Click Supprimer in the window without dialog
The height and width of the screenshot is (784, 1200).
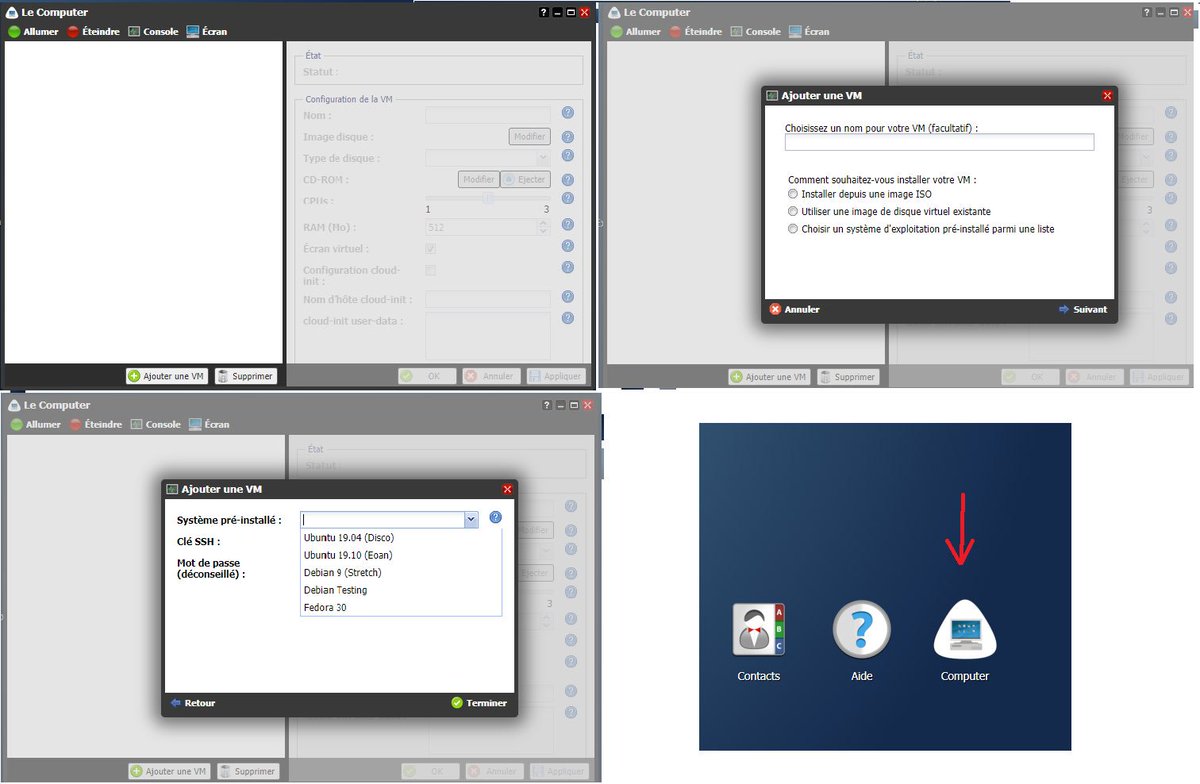(x=246, y=376)
